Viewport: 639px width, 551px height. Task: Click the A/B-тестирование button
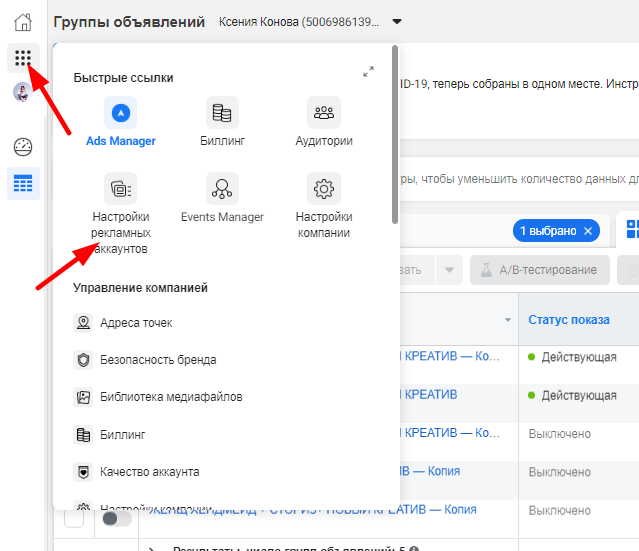(540, 270)
